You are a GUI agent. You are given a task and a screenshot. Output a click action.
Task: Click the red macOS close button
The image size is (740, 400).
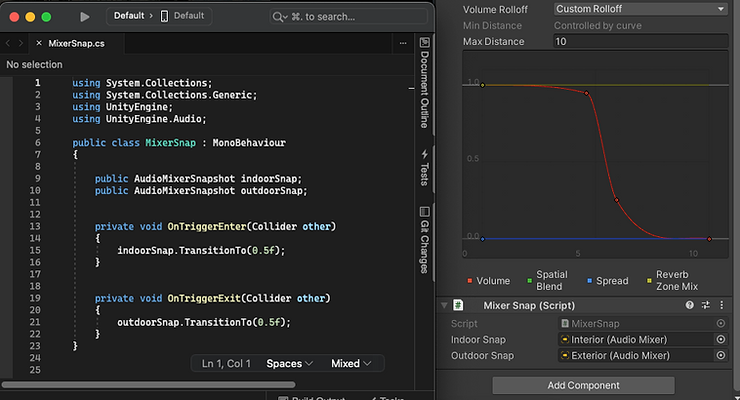pos(14,17)
